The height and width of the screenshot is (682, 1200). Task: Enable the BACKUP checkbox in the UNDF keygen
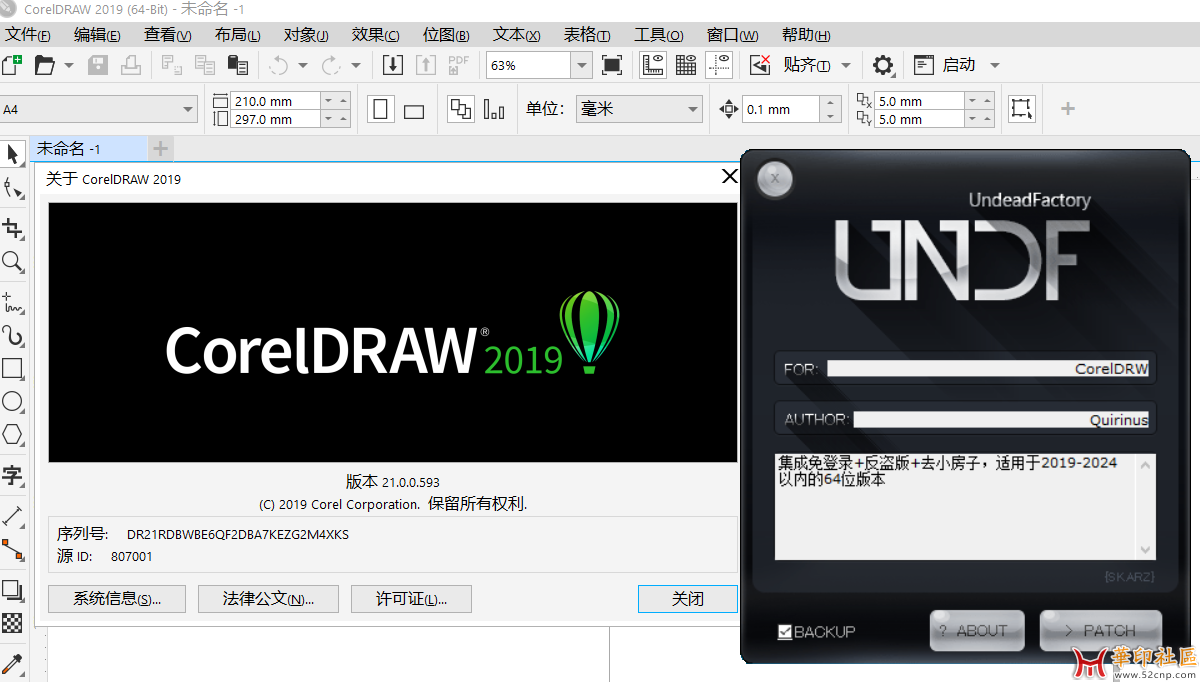[786, 631]
